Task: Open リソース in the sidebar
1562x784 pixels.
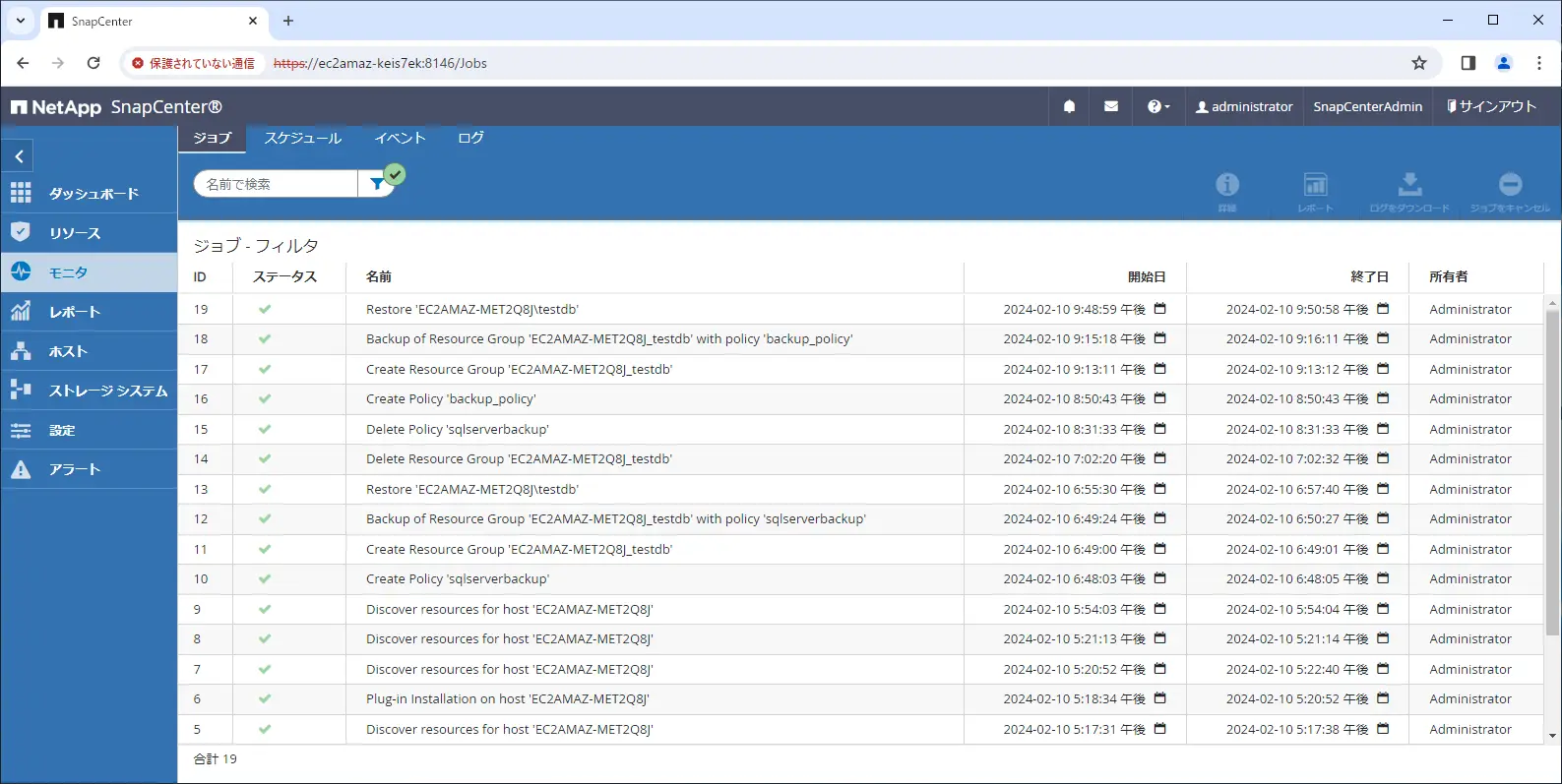Action: pyautogui.click(x=89, y=233)
